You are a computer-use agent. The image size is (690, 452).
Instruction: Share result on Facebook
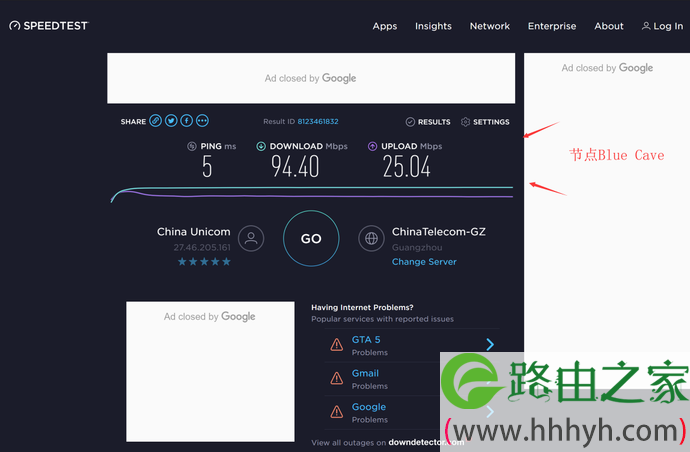tap(187, 121)
